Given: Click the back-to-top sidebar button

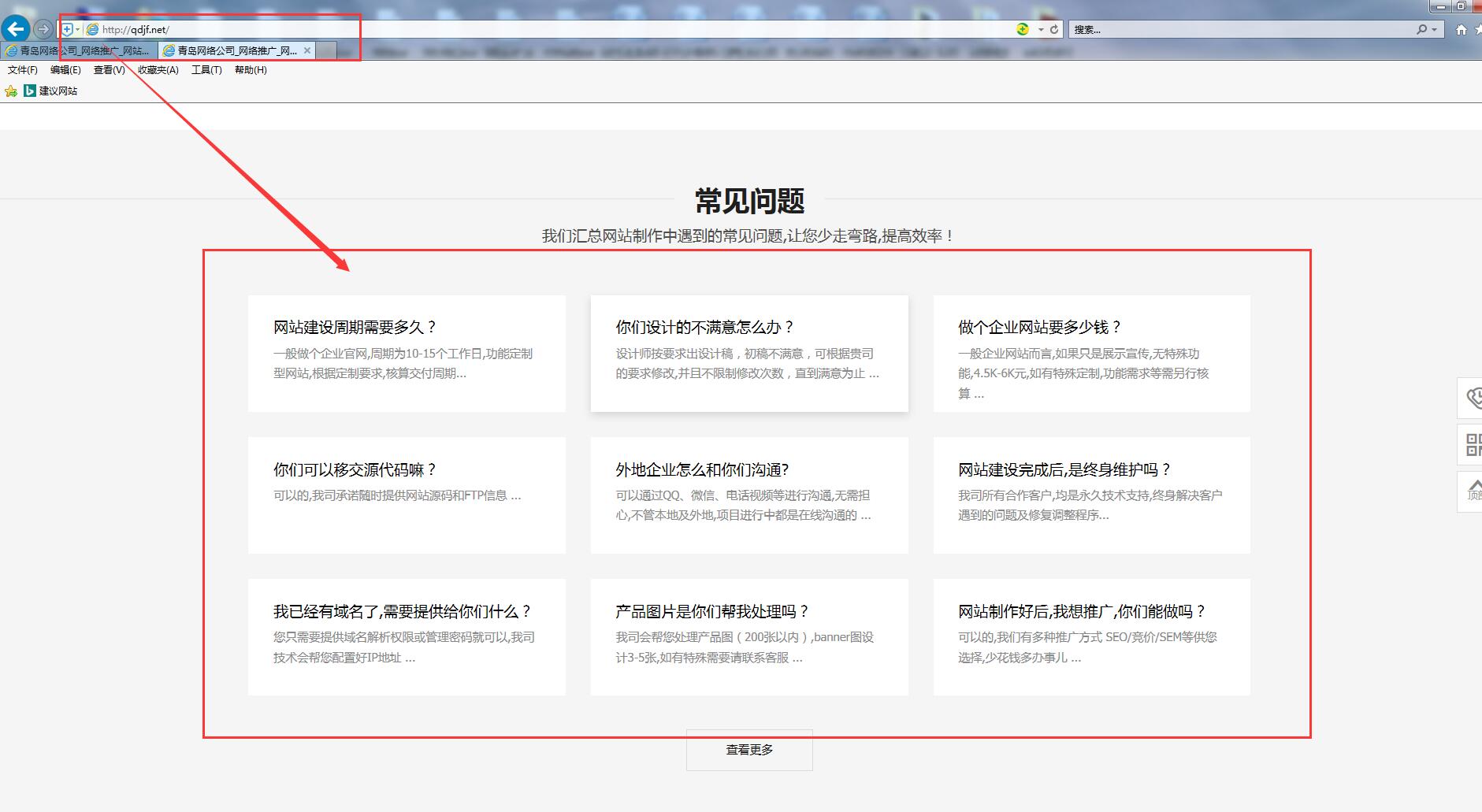Looking at the screenshot, I should pos(1472,491).
